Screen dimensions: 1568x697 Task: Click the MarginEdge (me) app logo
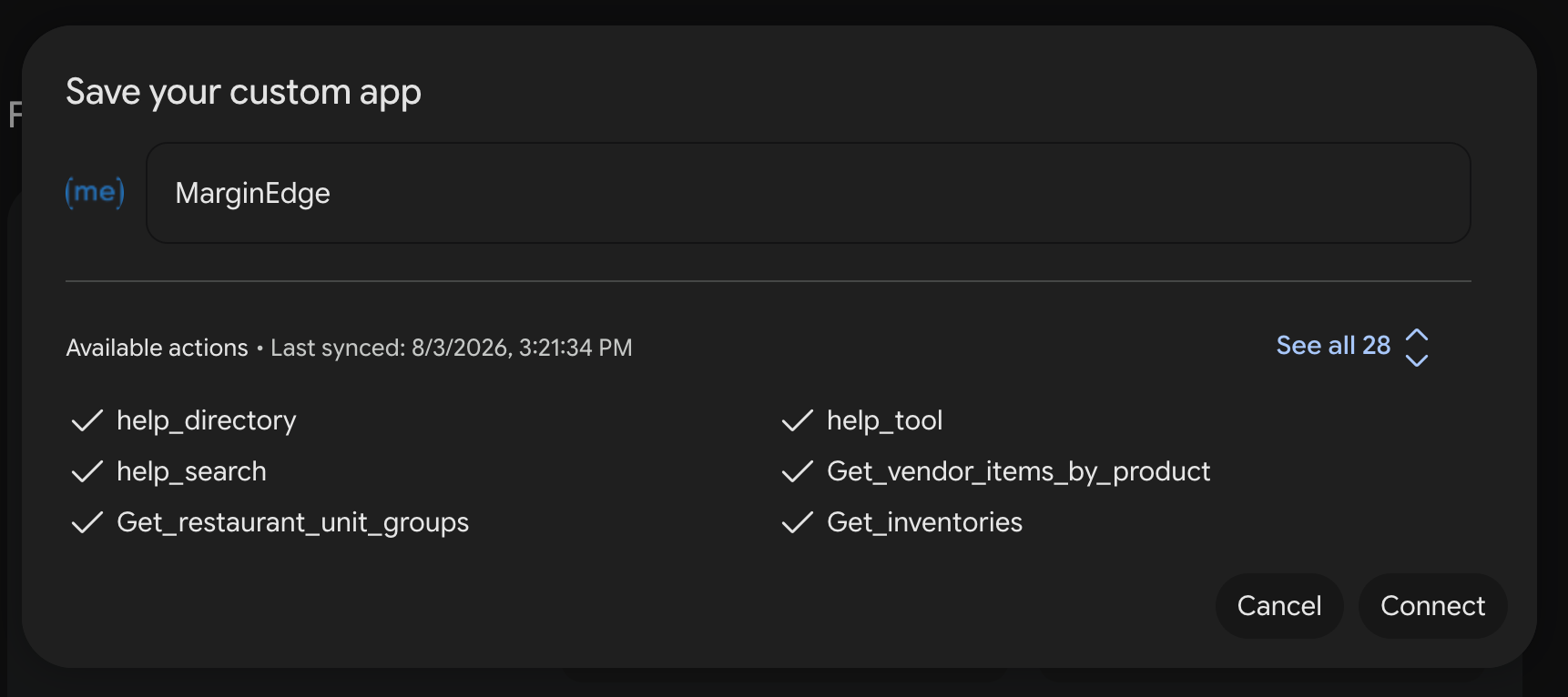tap(95, 192)
